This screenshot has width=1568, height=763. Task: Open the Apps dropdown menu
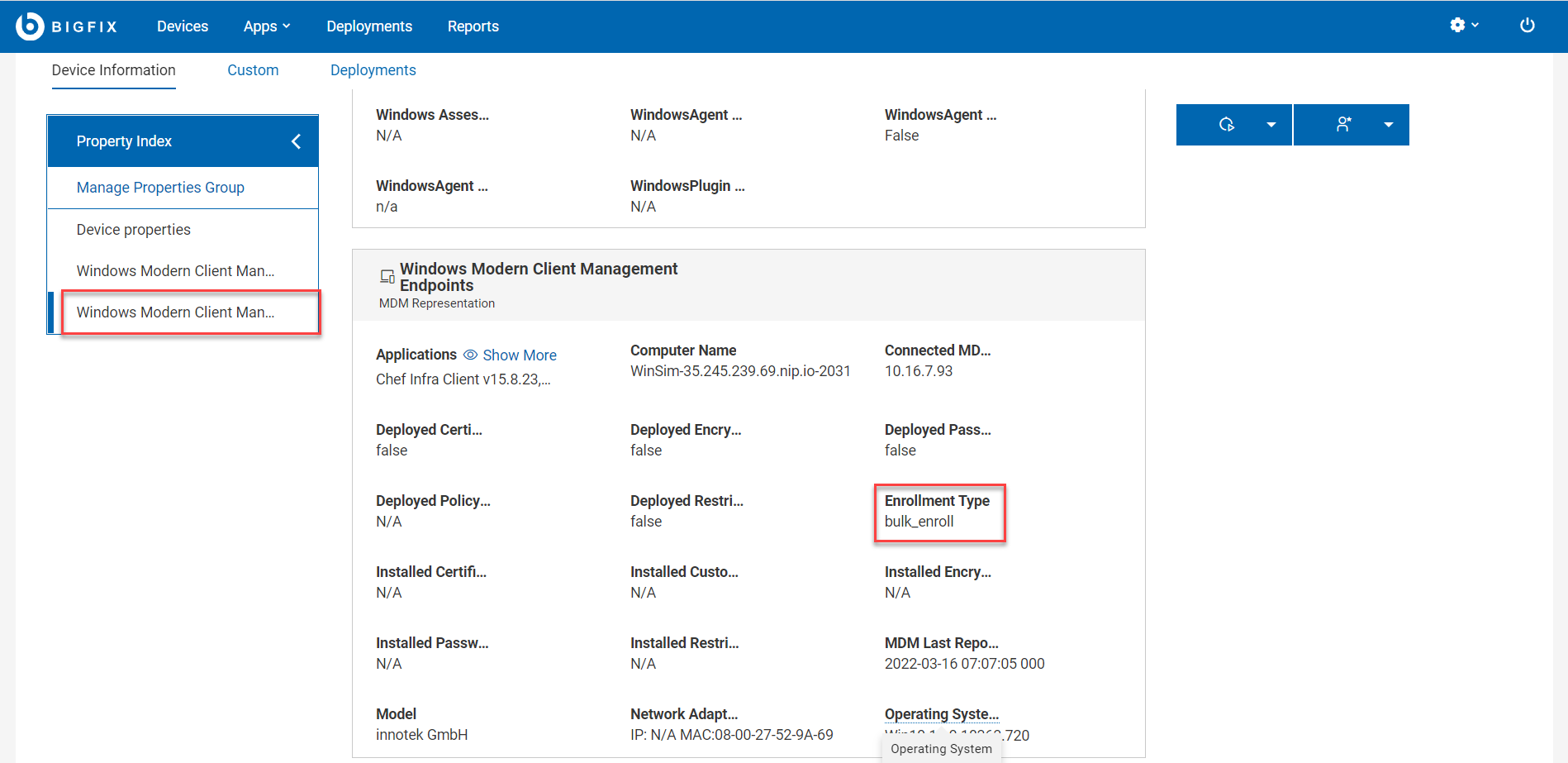click(x=266, y=26)
